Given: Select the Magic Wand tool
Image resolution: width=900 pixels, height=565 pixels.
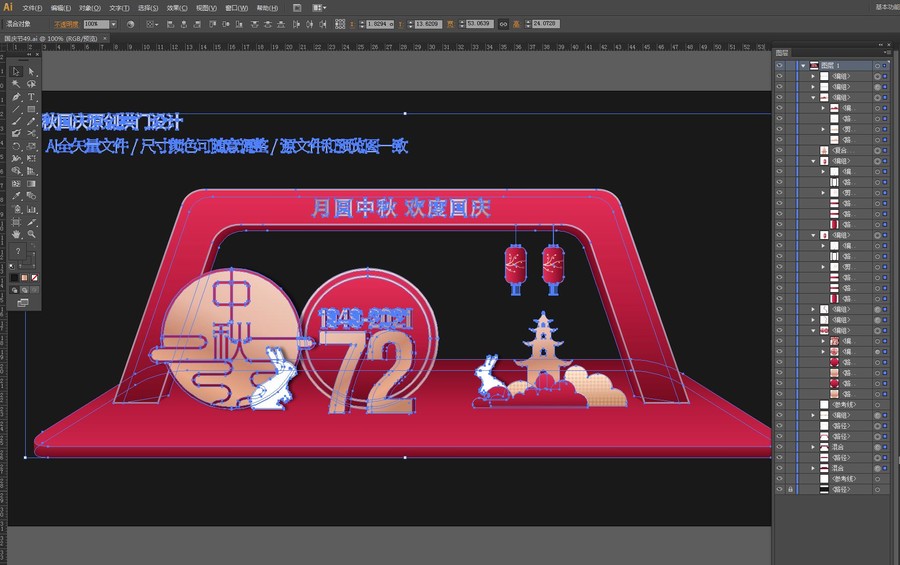Looking at the screenshot, I should click(x=16, y=84).
